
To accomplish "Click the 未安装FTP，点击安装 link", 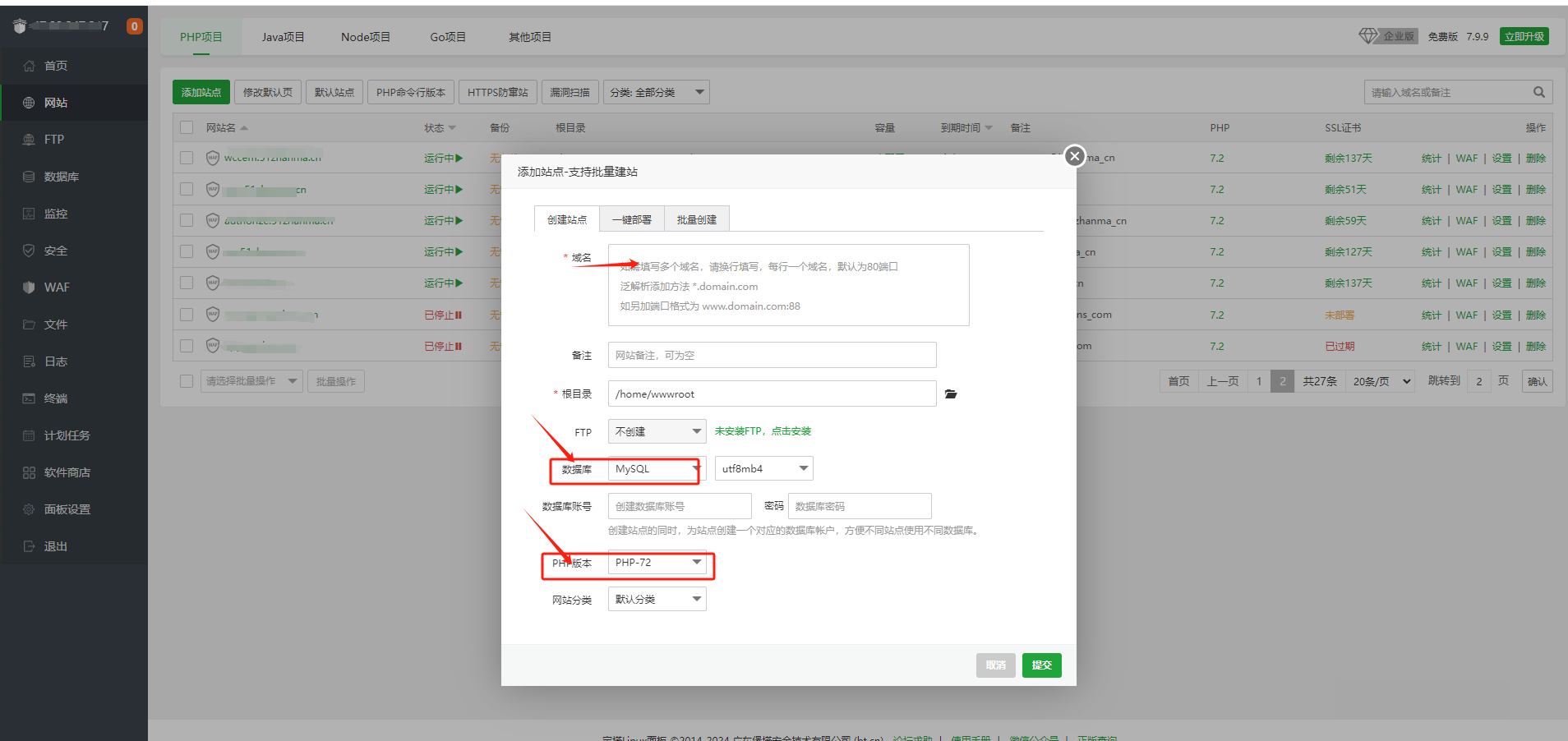I will point(762,431).
